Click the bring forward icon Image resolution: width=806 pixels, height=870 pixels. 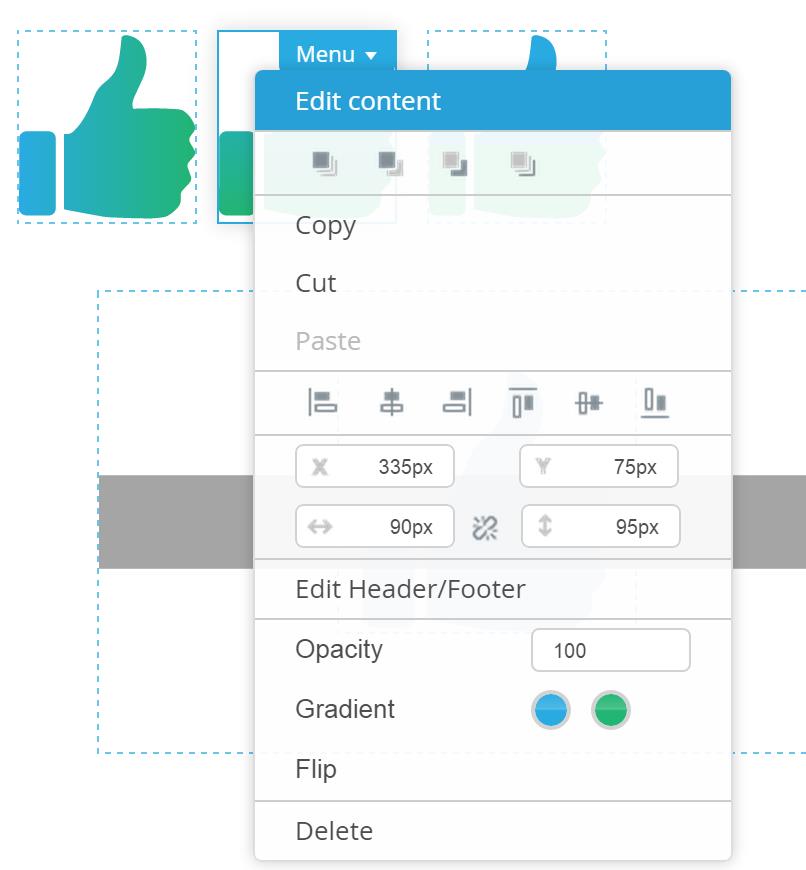pyautogui.click(x=390, y=163)
